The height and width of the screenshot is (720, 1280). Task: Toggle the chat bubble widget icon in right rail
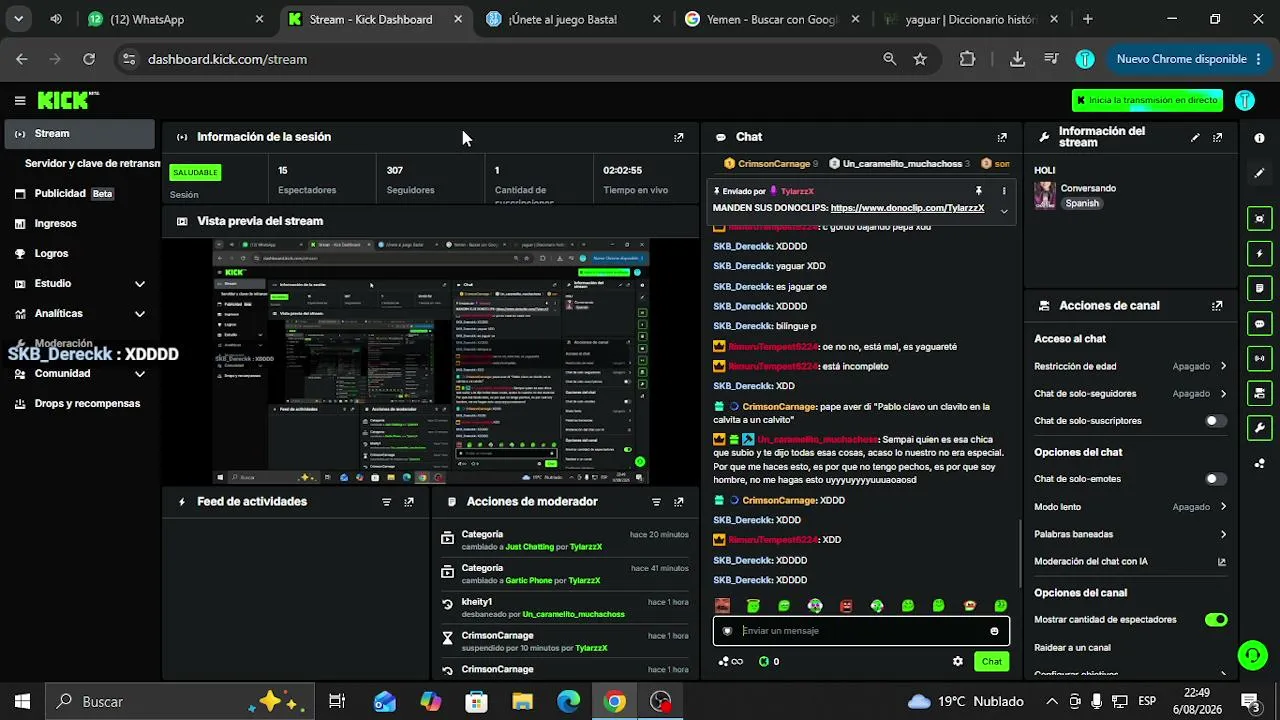point(1259,323)
